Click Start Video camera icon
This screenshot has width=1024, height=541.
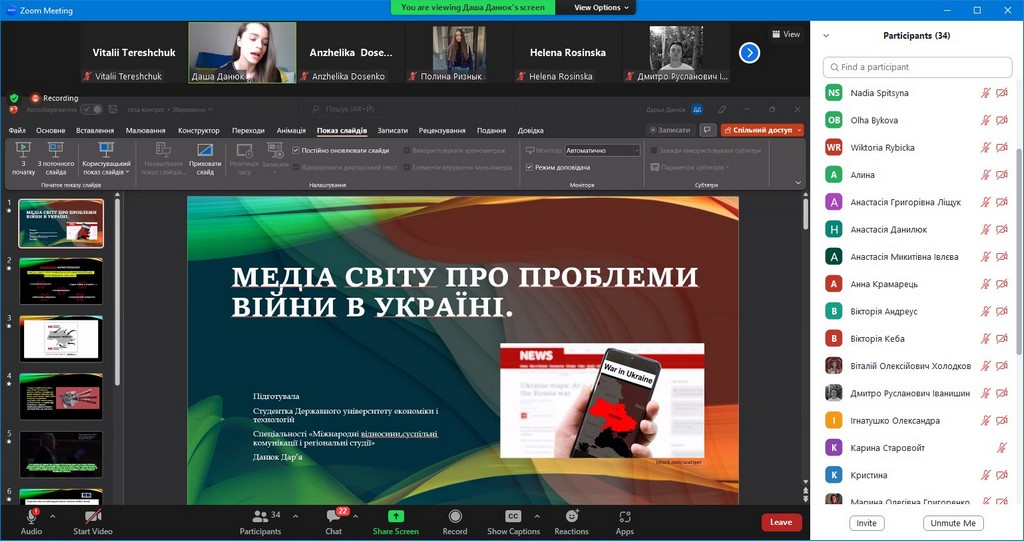pos(93,517)
